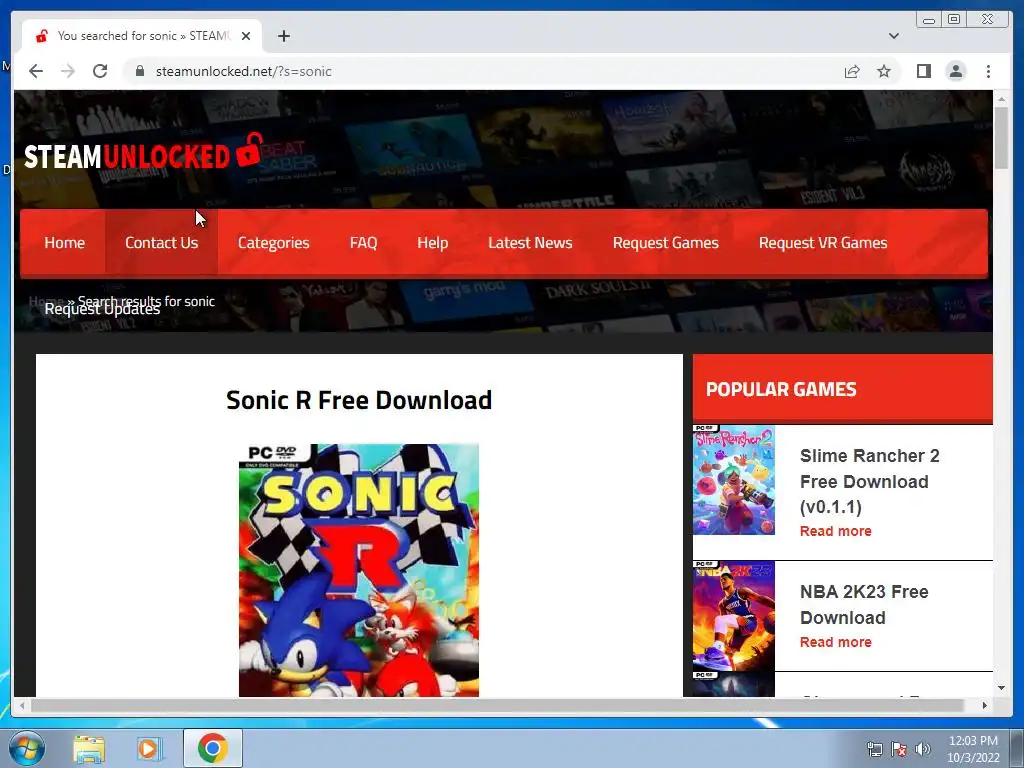Open Chrome's three-dot menu
Image resolution: width=1024 pixels, height=768 pixels.
coord(988,71)
